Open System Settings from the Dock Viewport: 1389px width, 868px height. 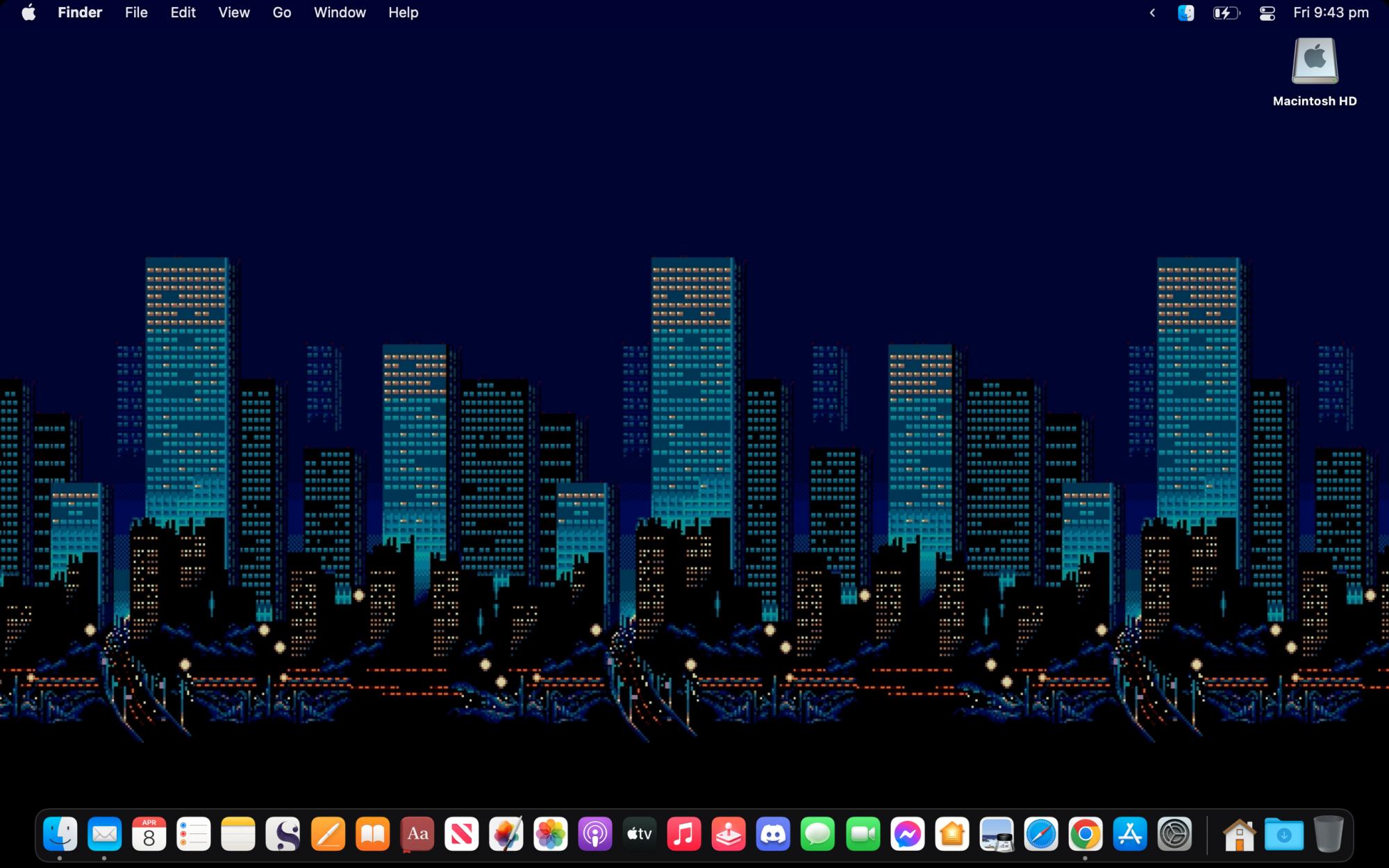pyautogui.click(x=1174, y=834)
